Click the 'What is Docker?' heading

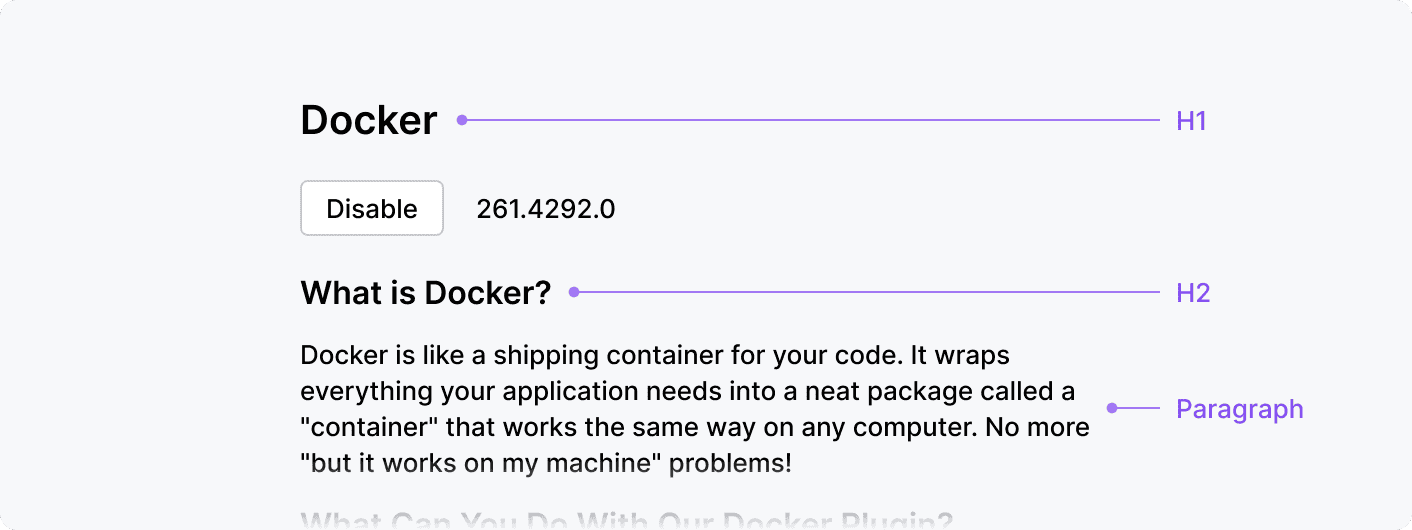tap(425, 293)
